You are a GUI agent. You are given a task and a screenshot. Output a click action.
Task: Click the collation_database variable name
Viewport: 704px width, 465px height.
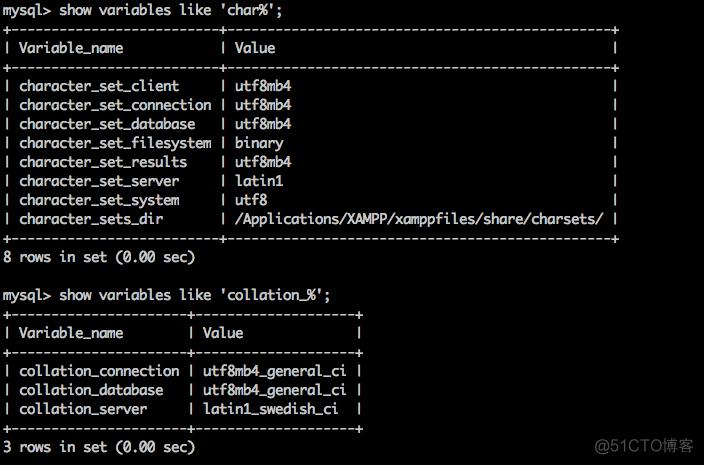(x=91, y=390)
